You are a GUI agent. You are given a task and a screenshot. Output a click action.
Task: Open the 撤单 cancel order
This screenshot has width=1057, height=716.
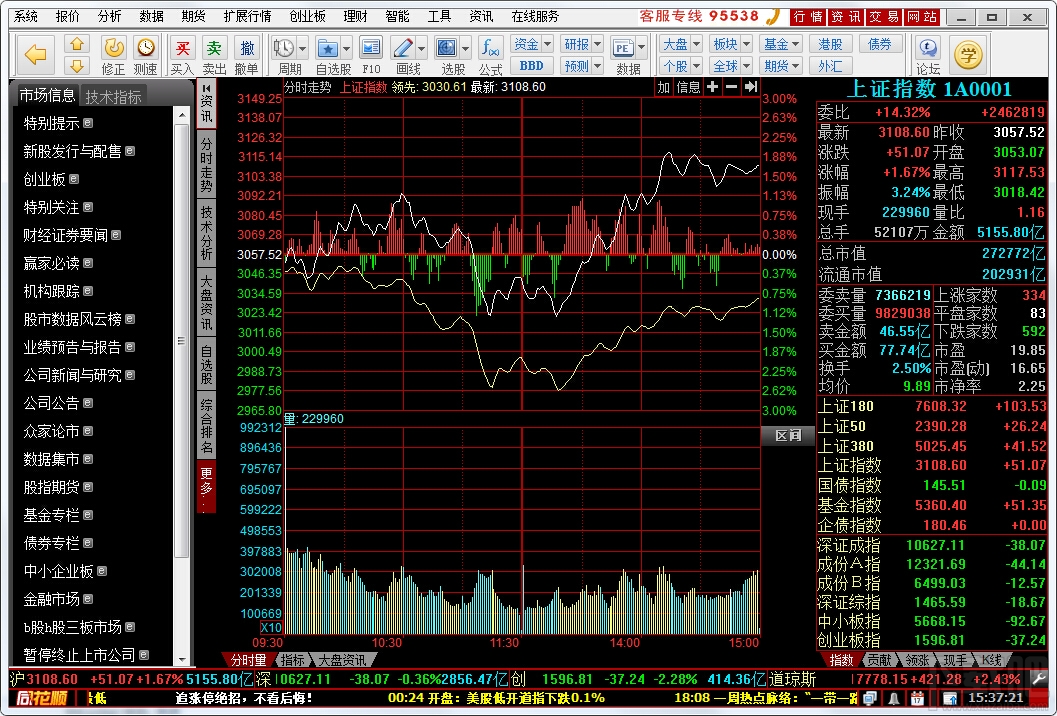[247, 55]
